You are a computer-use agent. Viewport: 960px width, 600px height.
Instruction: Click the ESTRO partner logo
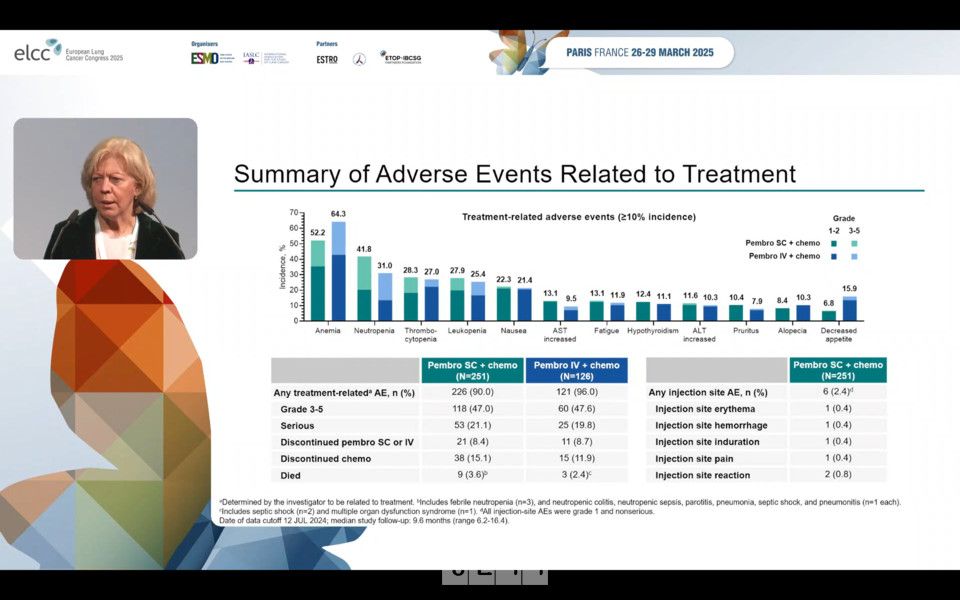click(327, 59)
